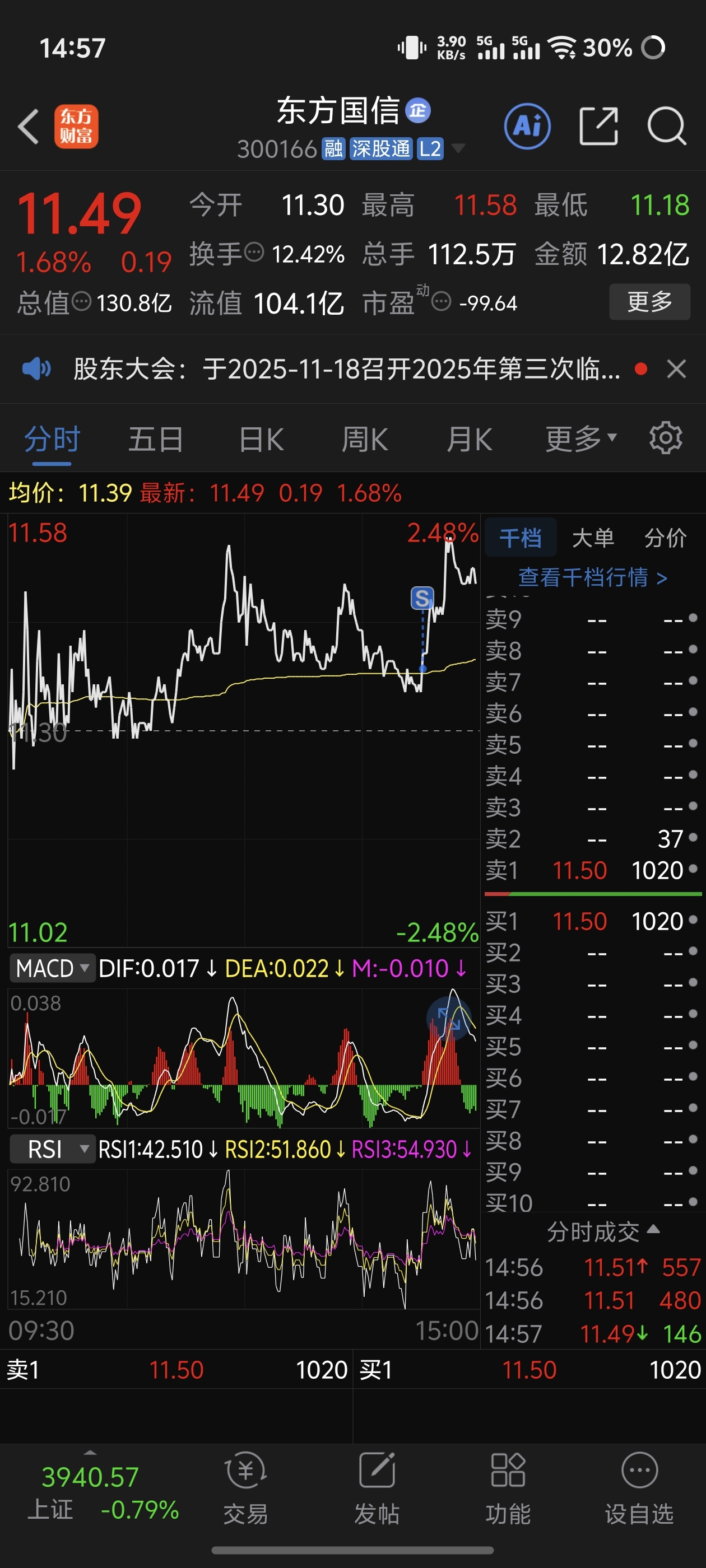Open 查看千档行情 link

(x=593, y=577)
